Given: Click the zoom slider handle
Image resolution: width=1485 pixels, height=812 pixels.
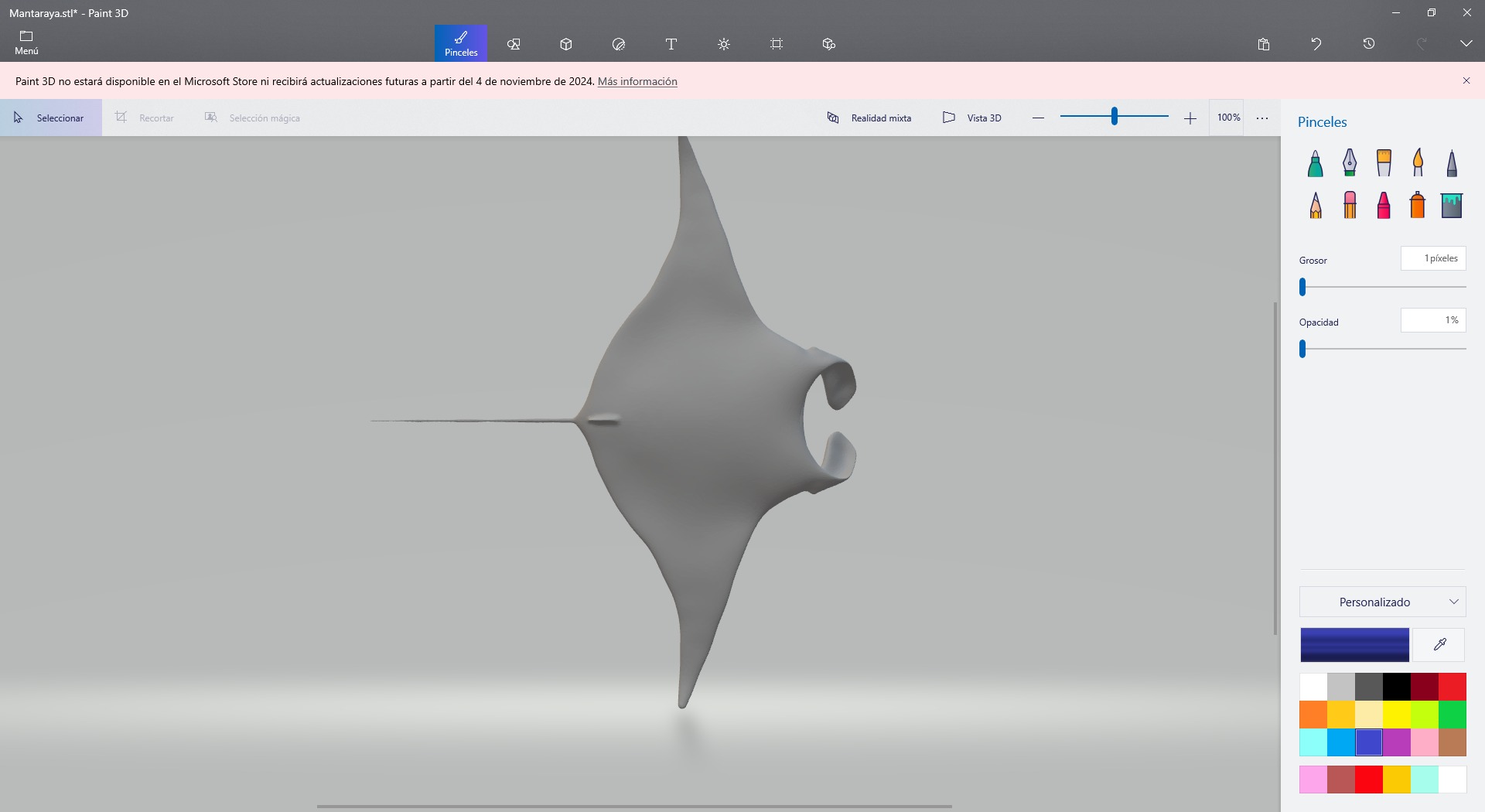Looking at the screenshot, I should pos(1115,116).
